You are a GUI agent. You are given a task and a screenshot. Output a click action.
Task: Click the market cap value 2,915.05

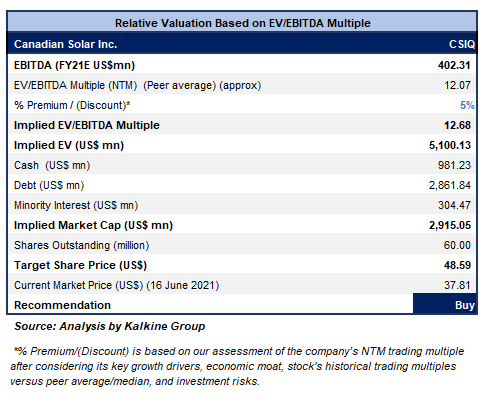pyautogui.click(x=450, y=225)
